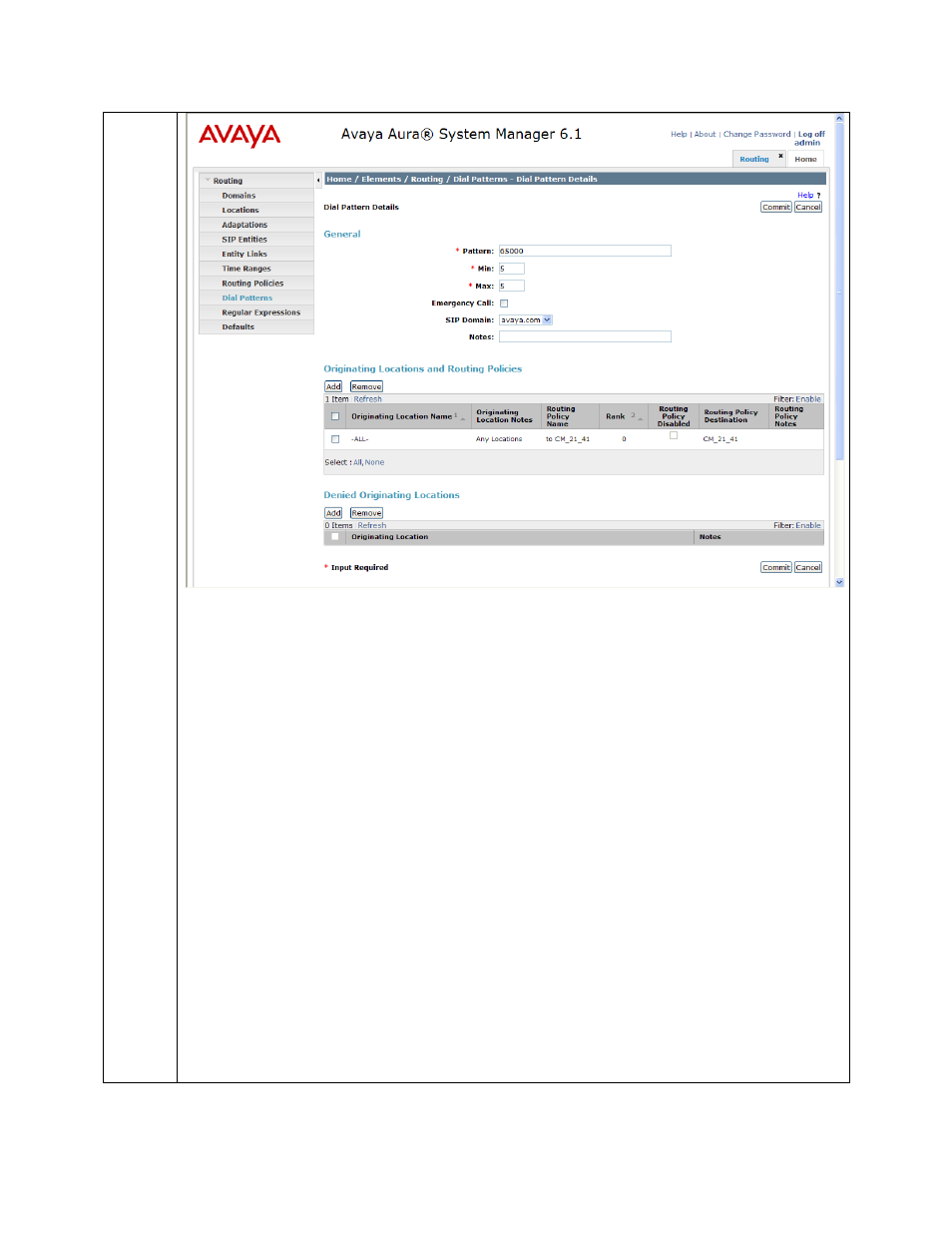The width and height of the screenshot is (952, 1233).
Task: Click the top Commit button
Action: point(776,208)
